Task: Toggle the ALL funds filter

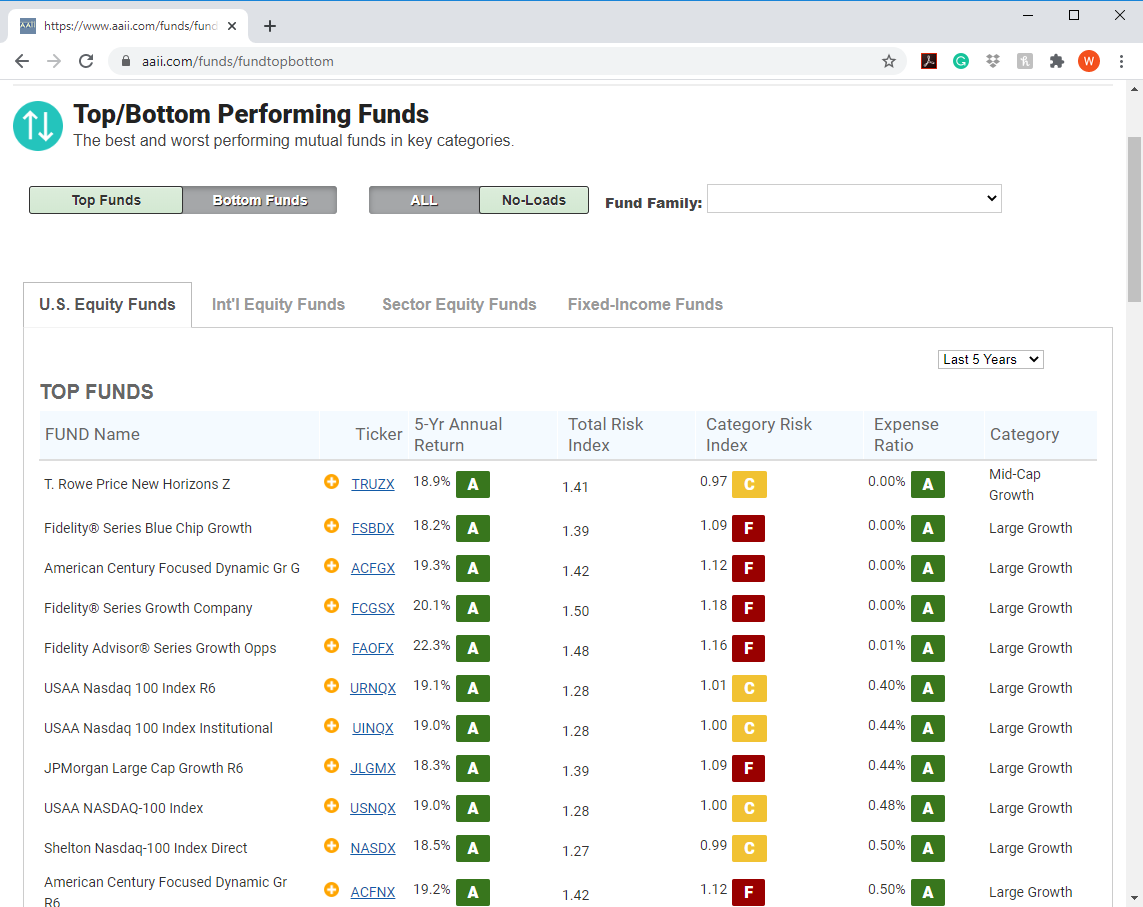Action: [x=424, y=200]
